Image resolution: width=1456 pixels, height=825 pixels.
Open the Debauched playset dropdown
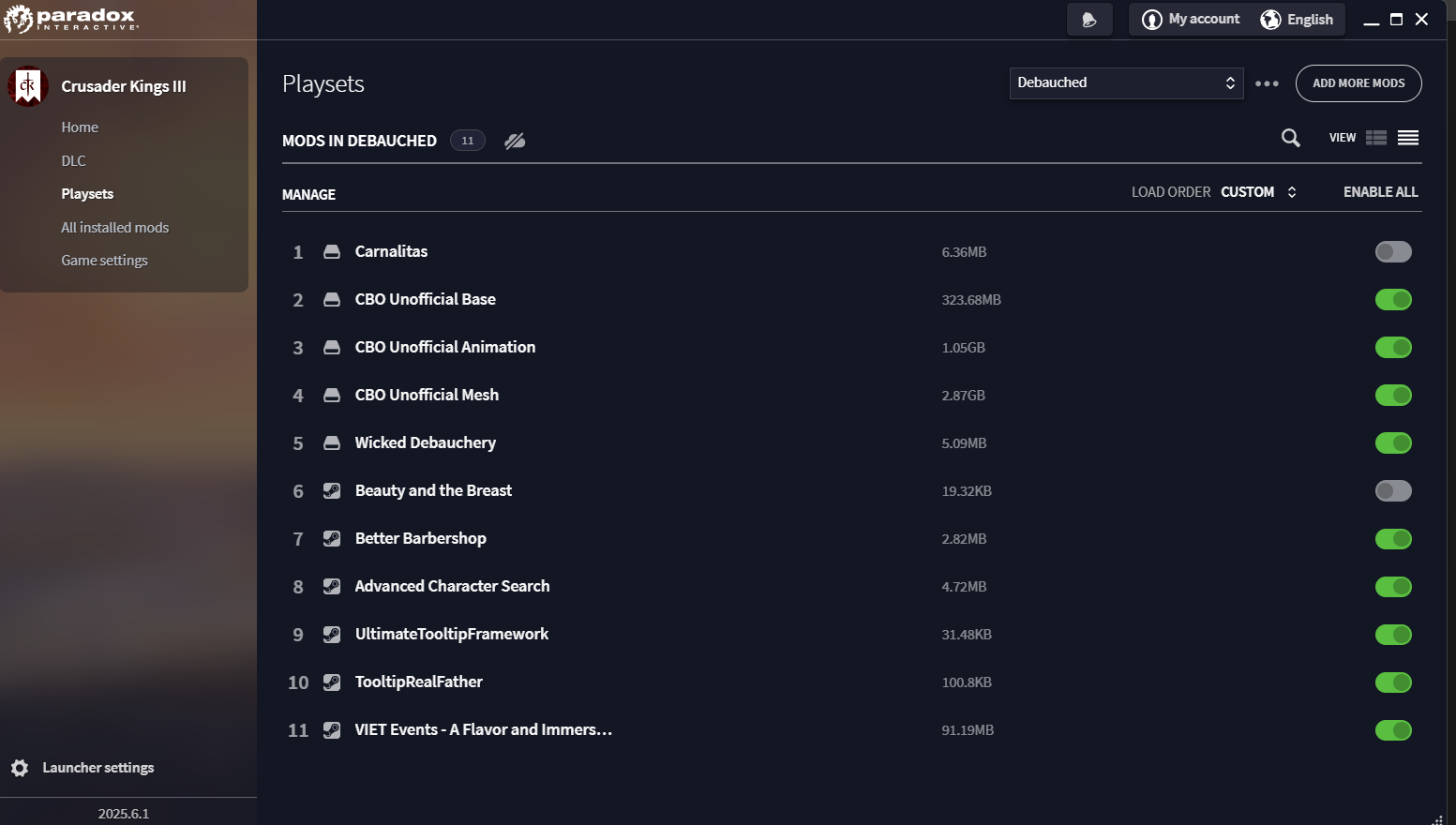1126,82
